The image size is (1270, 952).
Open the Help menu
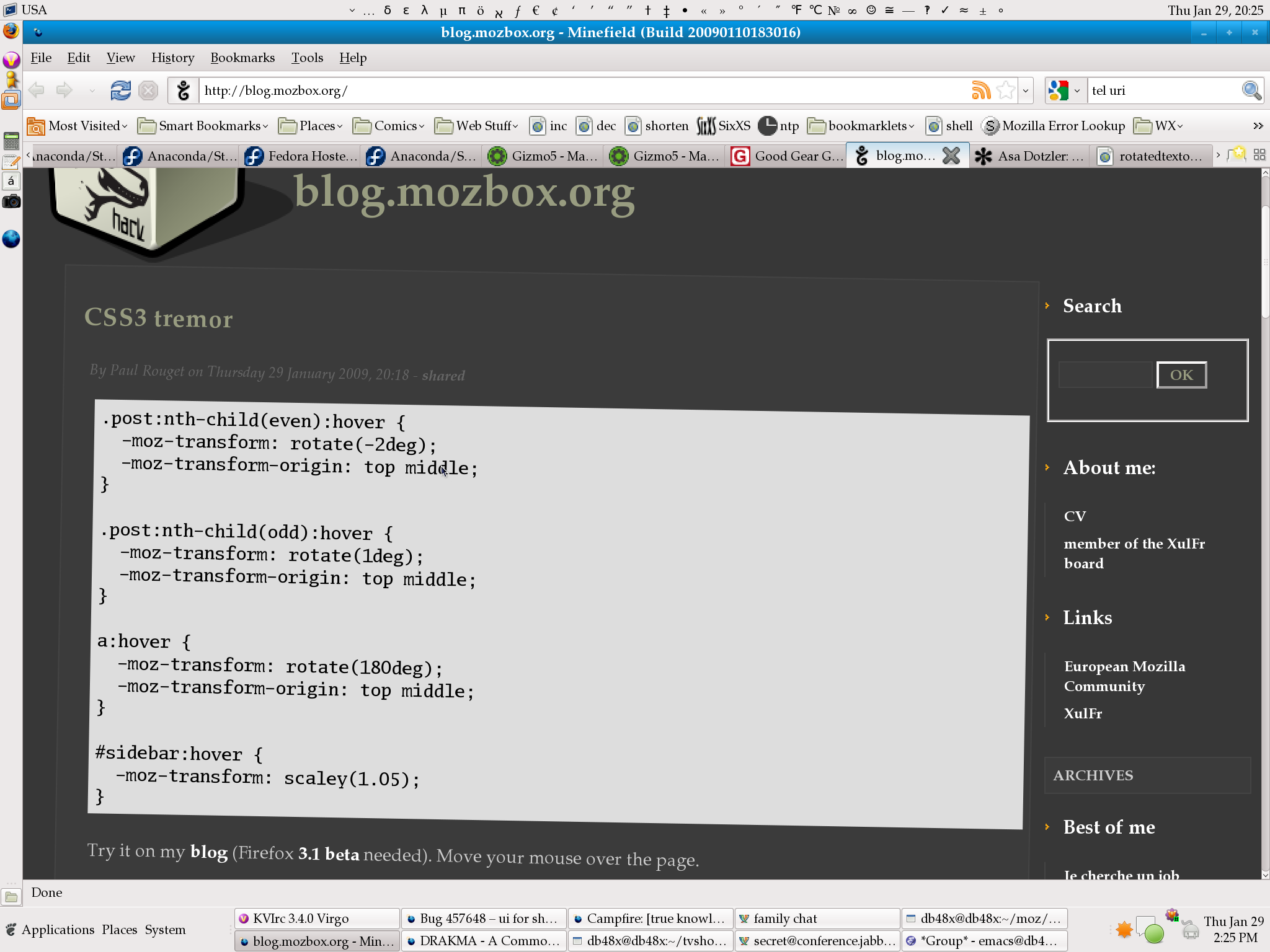pos(353,58)
